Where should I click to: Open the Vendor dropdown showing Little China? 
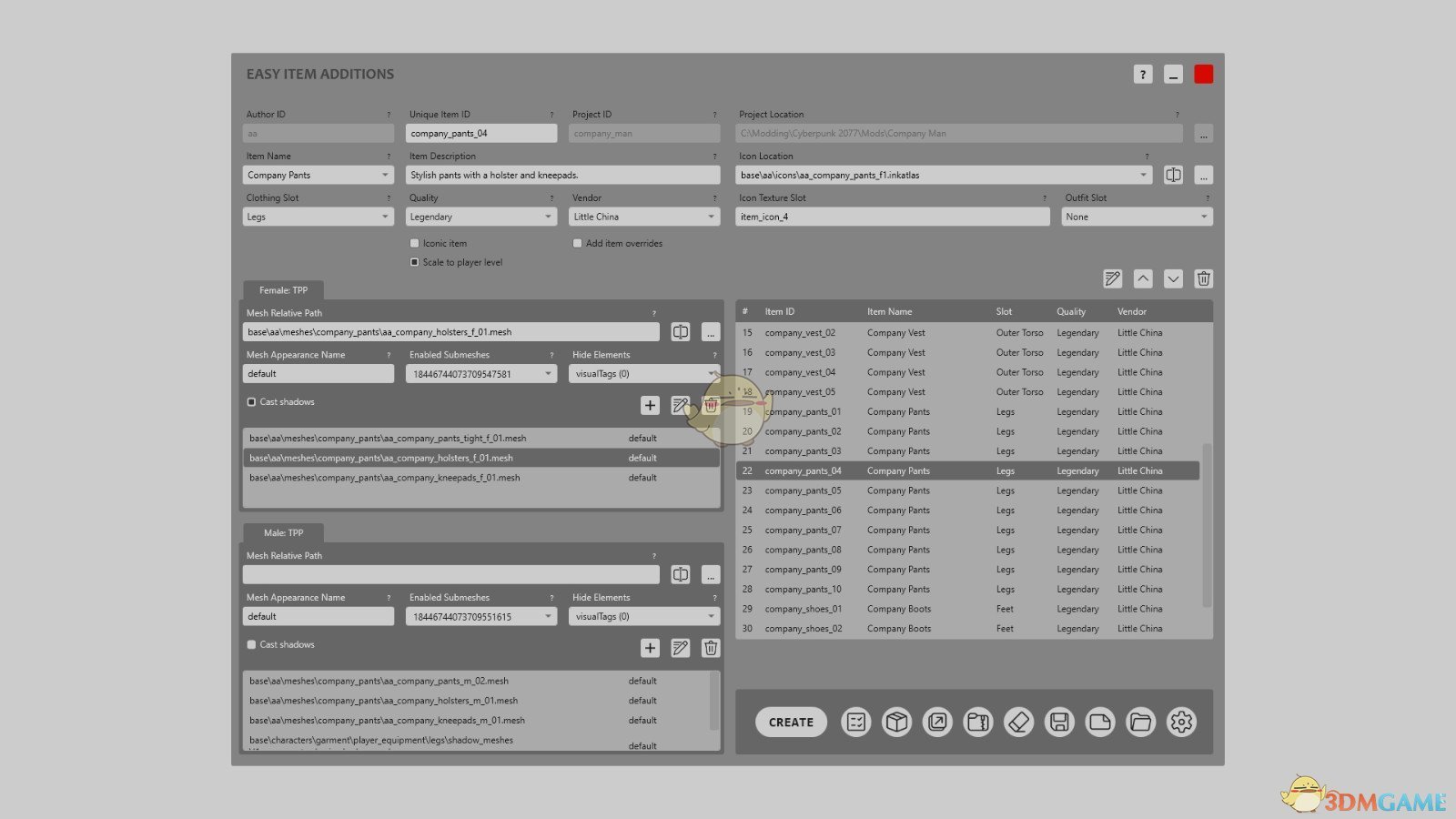pyautogui.click(x=644, y=217)
